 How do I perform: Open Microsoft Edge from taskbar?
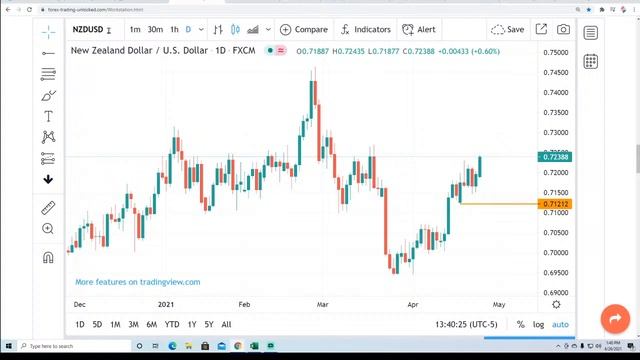click(172, 346)
